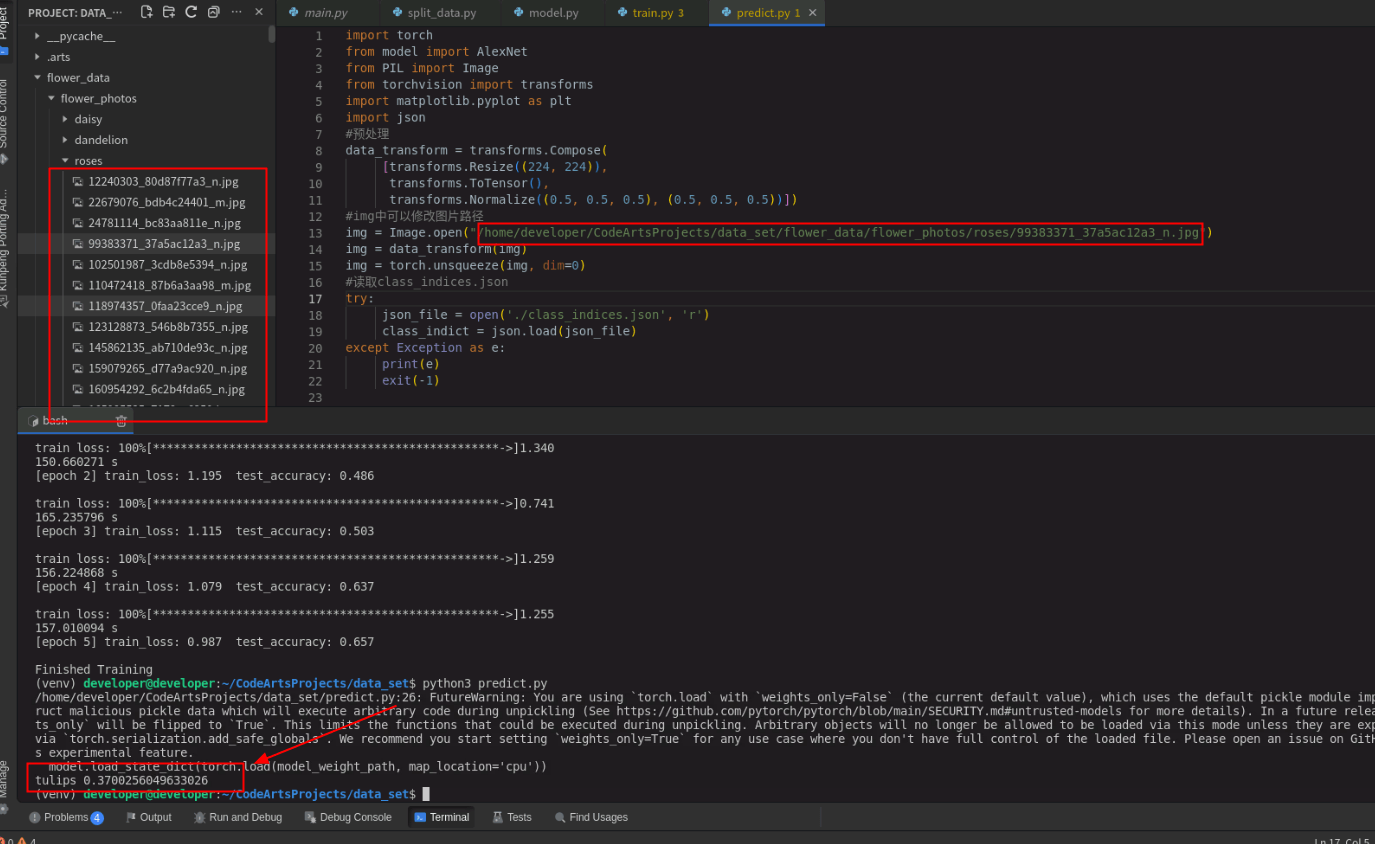The width and height of the screenshot is (1375, 844).
Task: Refresh the project explorer tree
Action: [x=191, y=12]
